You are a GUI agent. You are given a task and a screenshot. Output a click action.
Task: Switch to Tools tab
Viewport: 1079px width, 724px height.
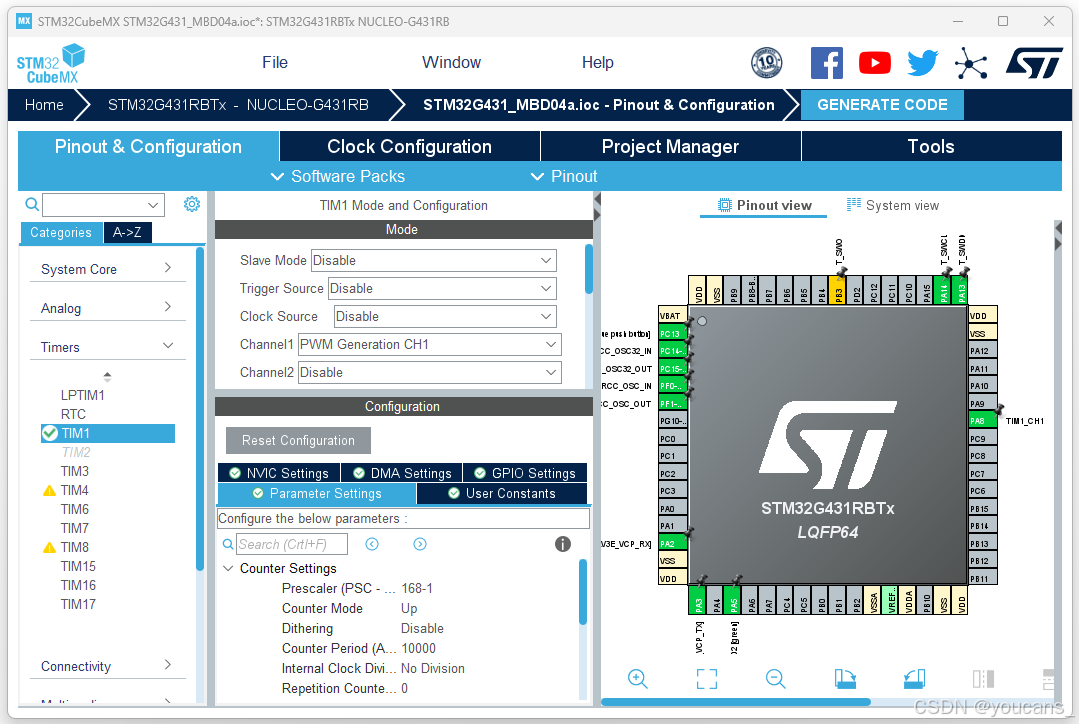coord(931,147)
